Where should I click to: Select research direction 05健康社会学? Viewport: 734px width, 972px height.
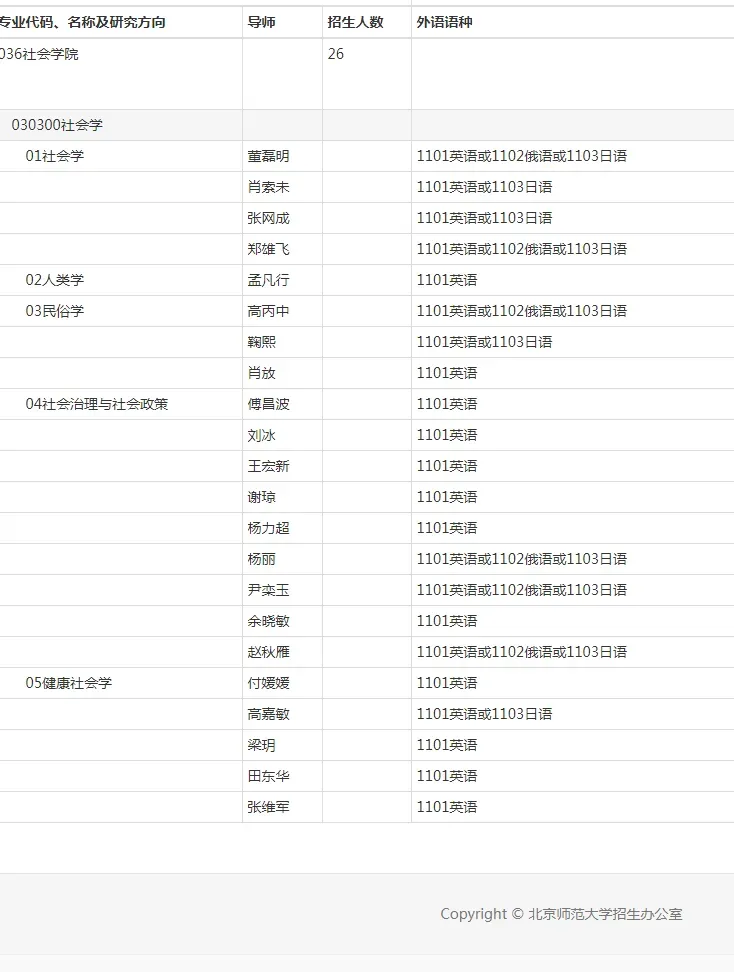tap(69, 683)
